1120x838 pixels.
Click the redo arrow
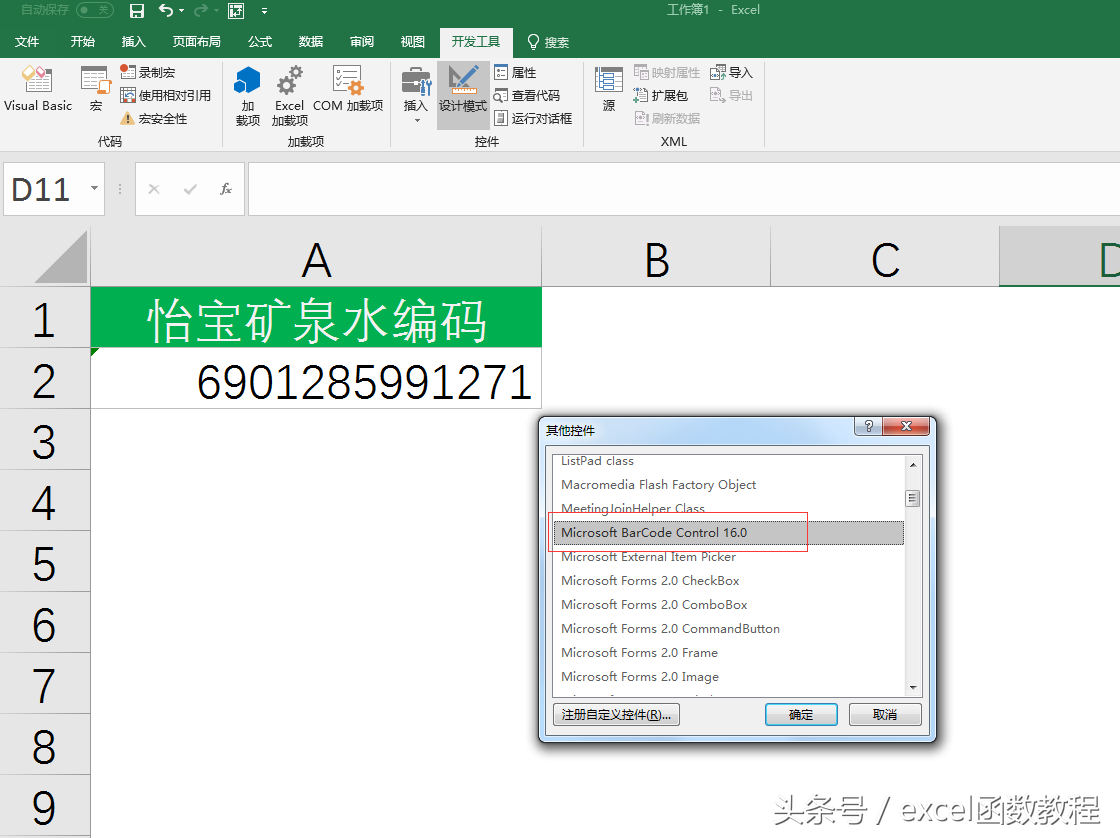point(201,10)
